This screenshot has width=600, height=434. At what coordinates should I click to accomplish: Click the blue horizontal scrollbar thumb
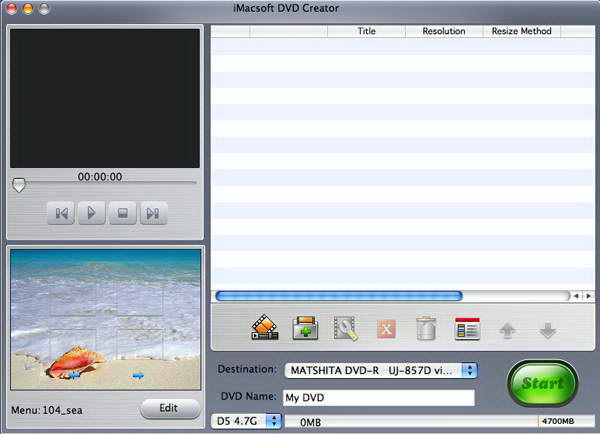click(339, 296)
